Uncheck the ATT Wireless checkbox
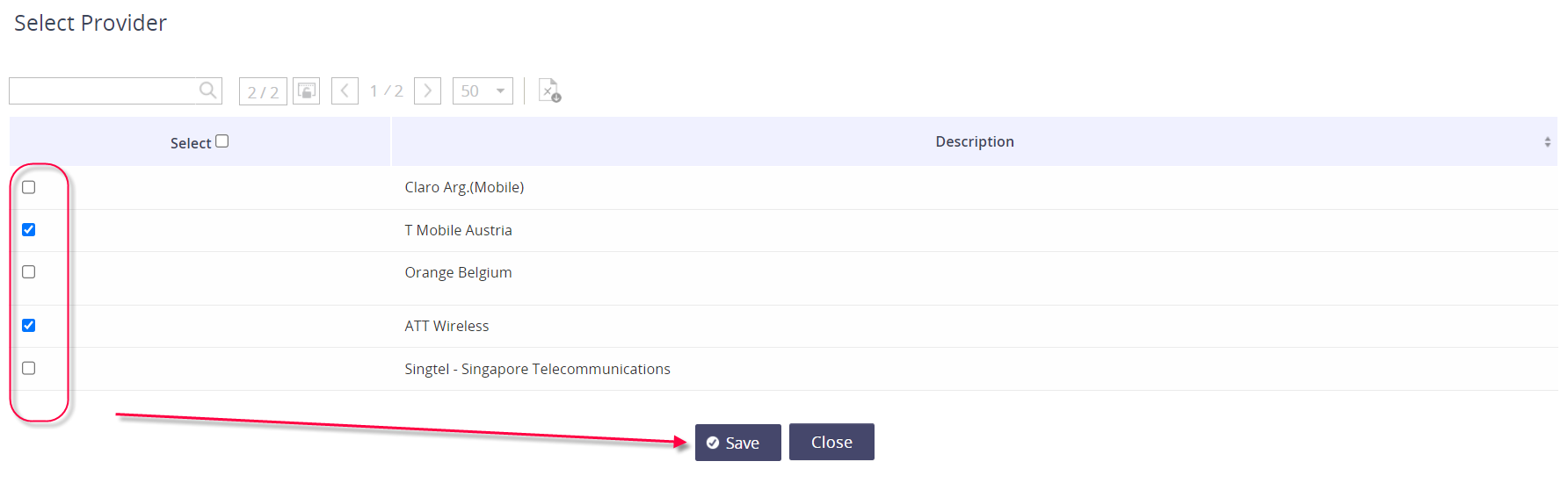 (x=29, y=326)
